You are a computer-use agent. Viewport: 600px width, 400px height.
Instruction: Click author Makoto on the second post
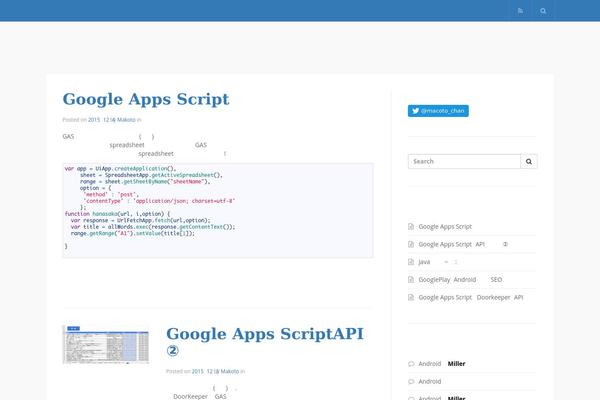(230, 371)
